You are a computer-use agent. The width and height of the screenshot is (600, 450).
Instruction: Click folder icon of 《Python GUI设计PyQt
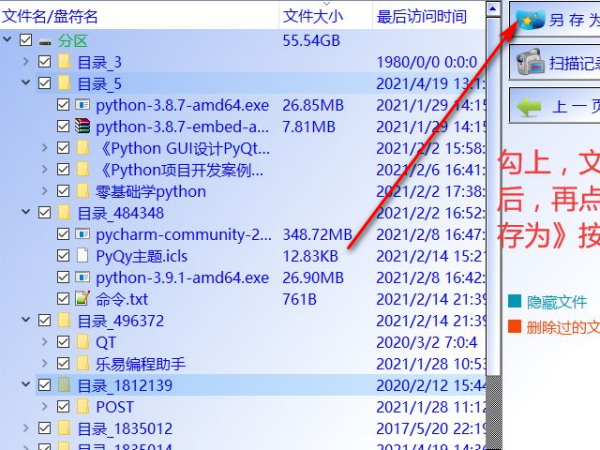pyautogui.click(x=83, y=148)
